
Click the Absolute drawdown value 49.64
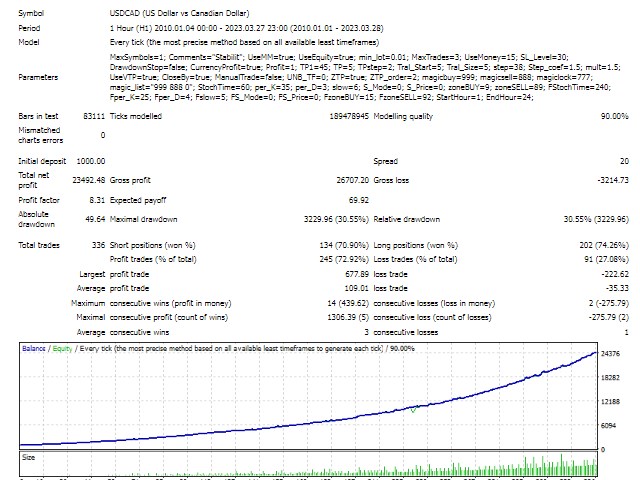pyautogui.click(x=95, y=219)
